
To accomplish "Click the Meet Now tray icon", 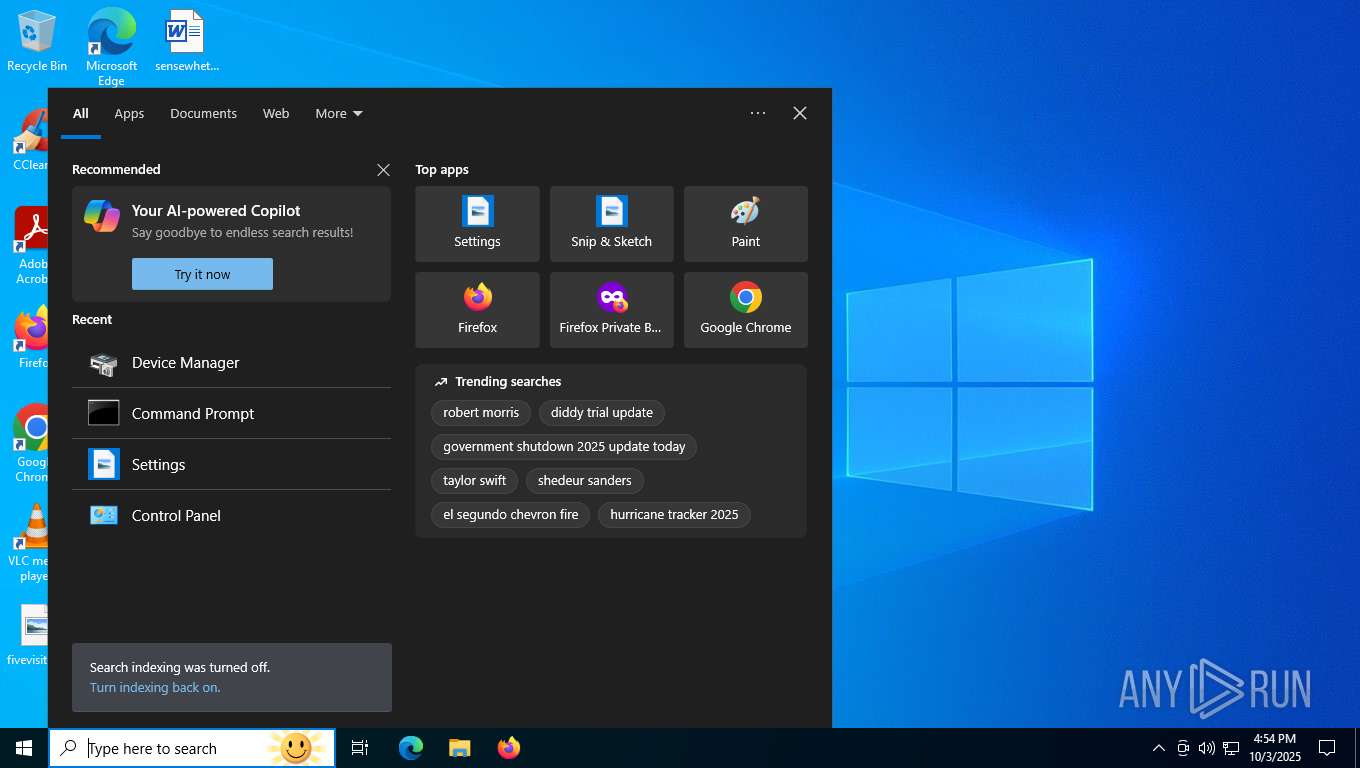I will (x=1183, y=748).
